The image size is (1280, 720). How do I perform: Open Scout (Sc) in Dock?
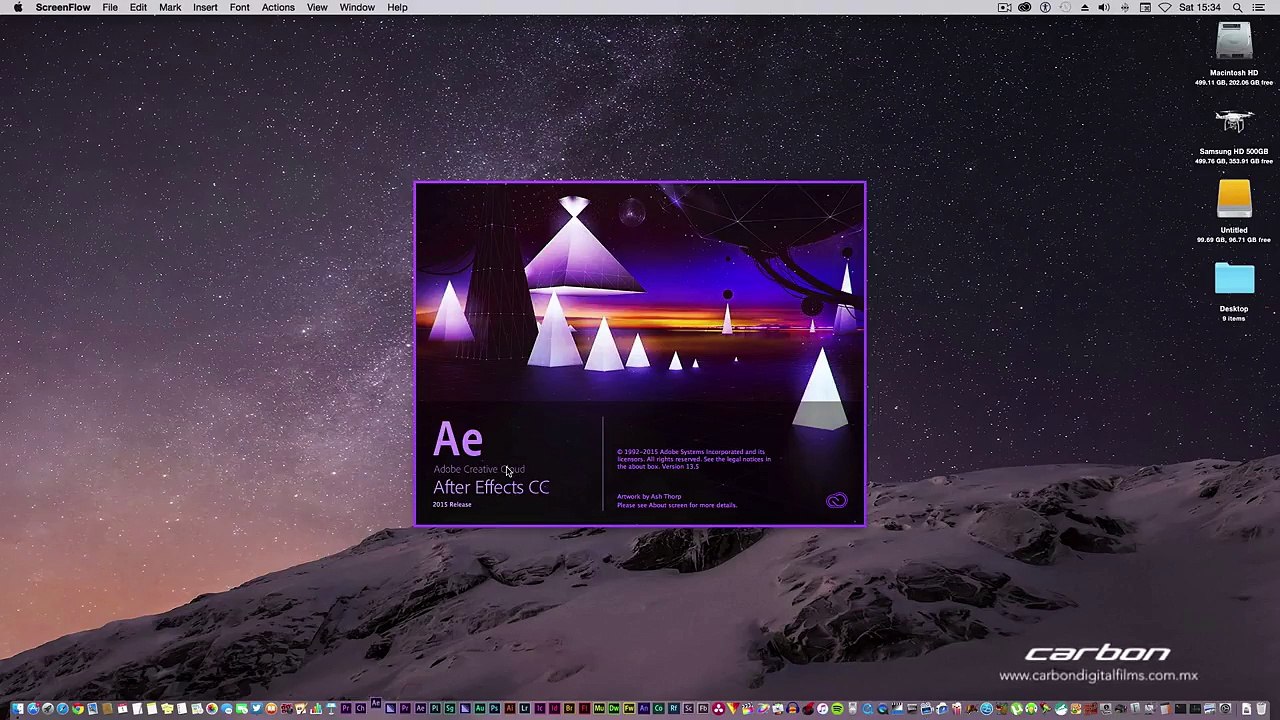click(x=688, y=709)
